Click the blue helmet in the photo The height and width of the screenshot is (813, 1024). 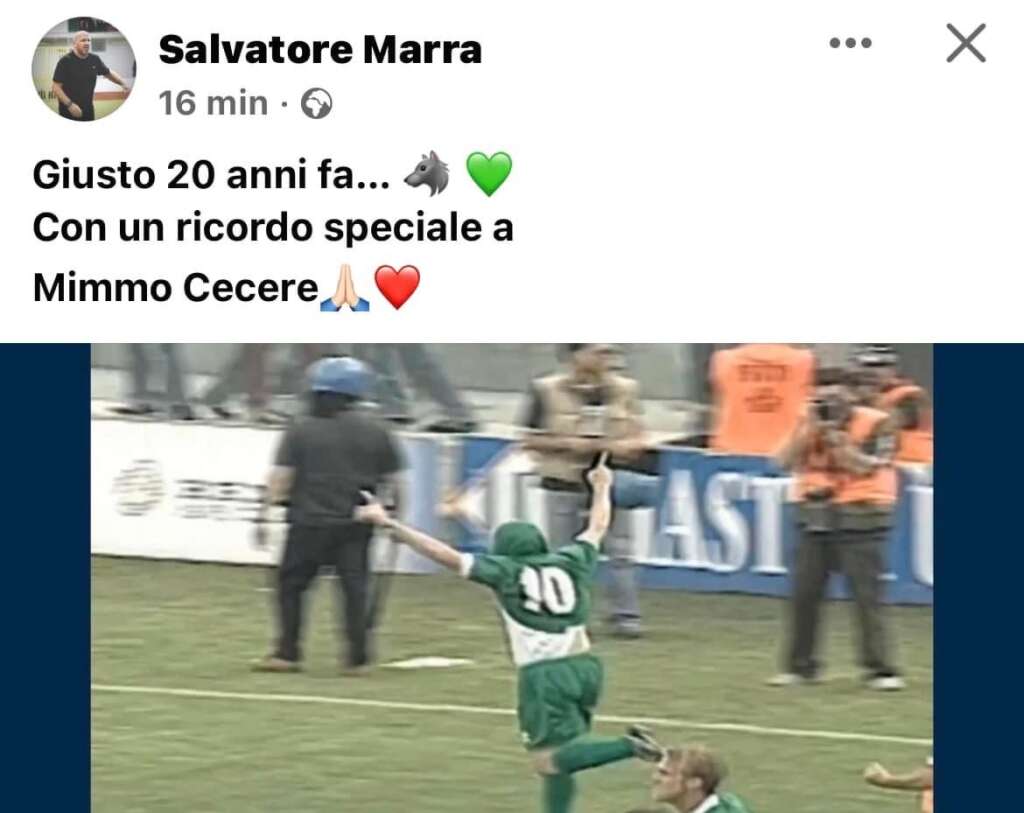[339, 376]
